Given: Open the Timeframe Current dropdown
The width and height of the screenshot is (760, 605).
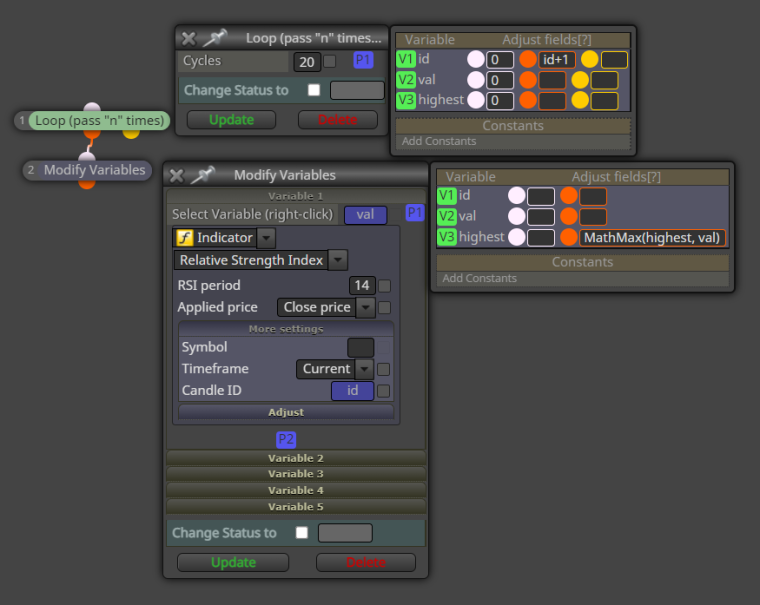Looking at the screenshot, I should 364,369.
